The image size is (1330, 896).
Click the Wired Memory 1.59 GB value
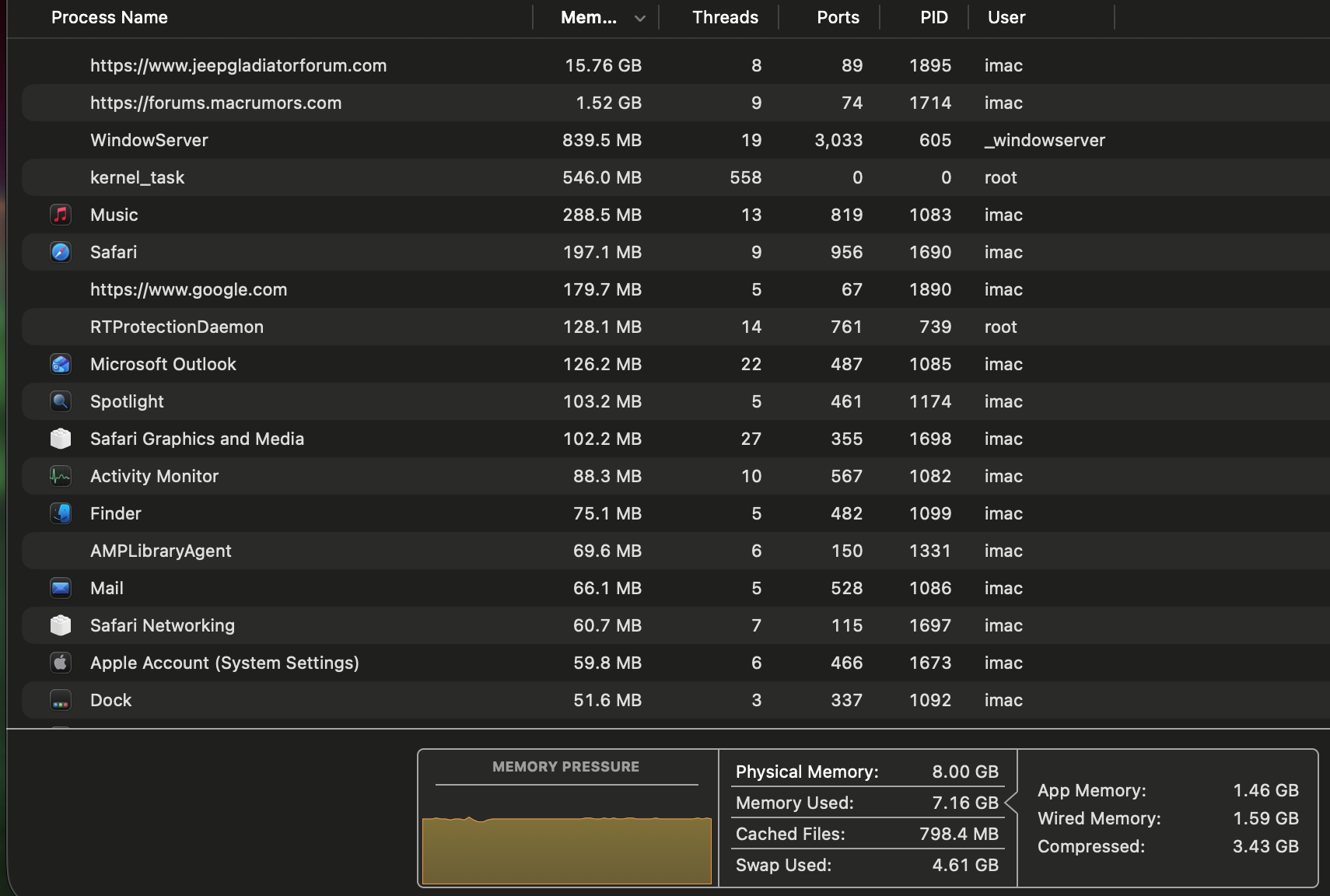click(x=1265, y=818)
